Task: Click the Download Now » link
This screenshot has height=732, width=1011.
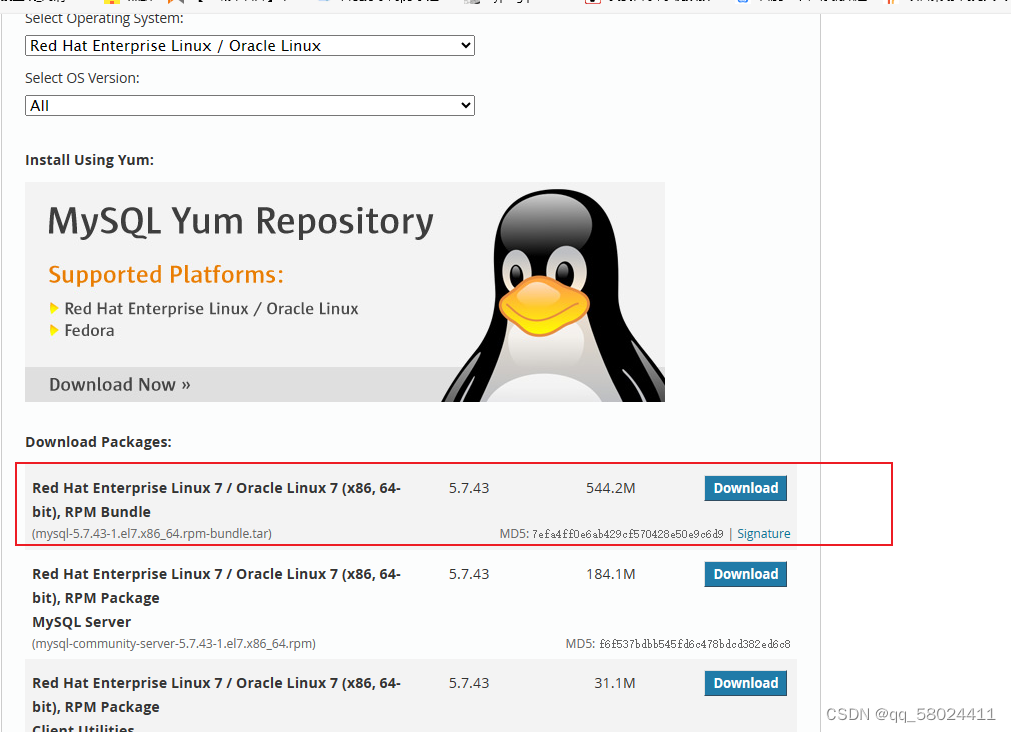Action: (120, 384)
